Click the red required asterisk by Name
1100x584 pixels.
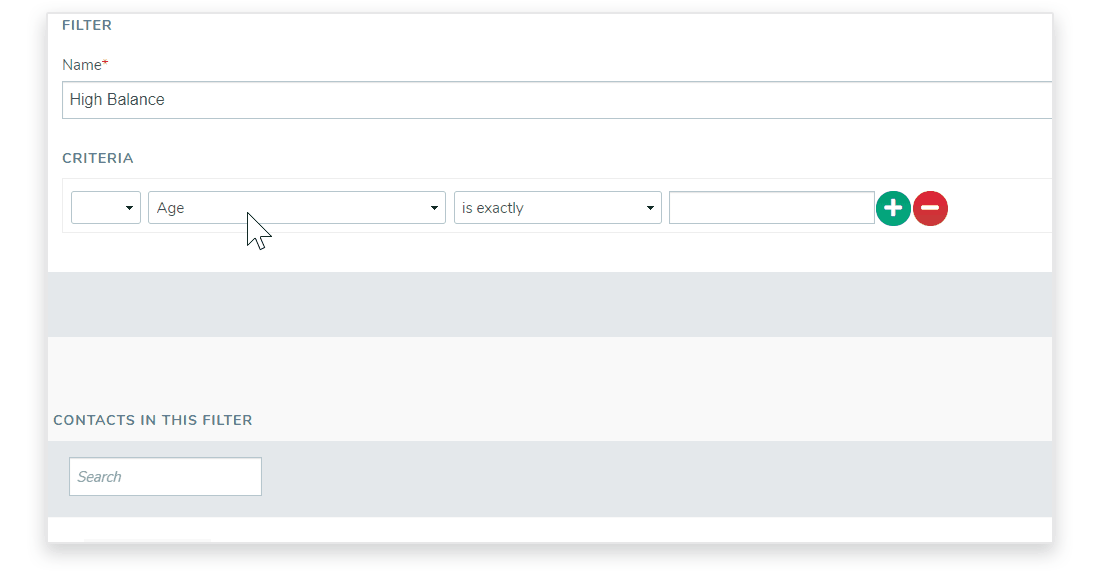tap(105, 62)
